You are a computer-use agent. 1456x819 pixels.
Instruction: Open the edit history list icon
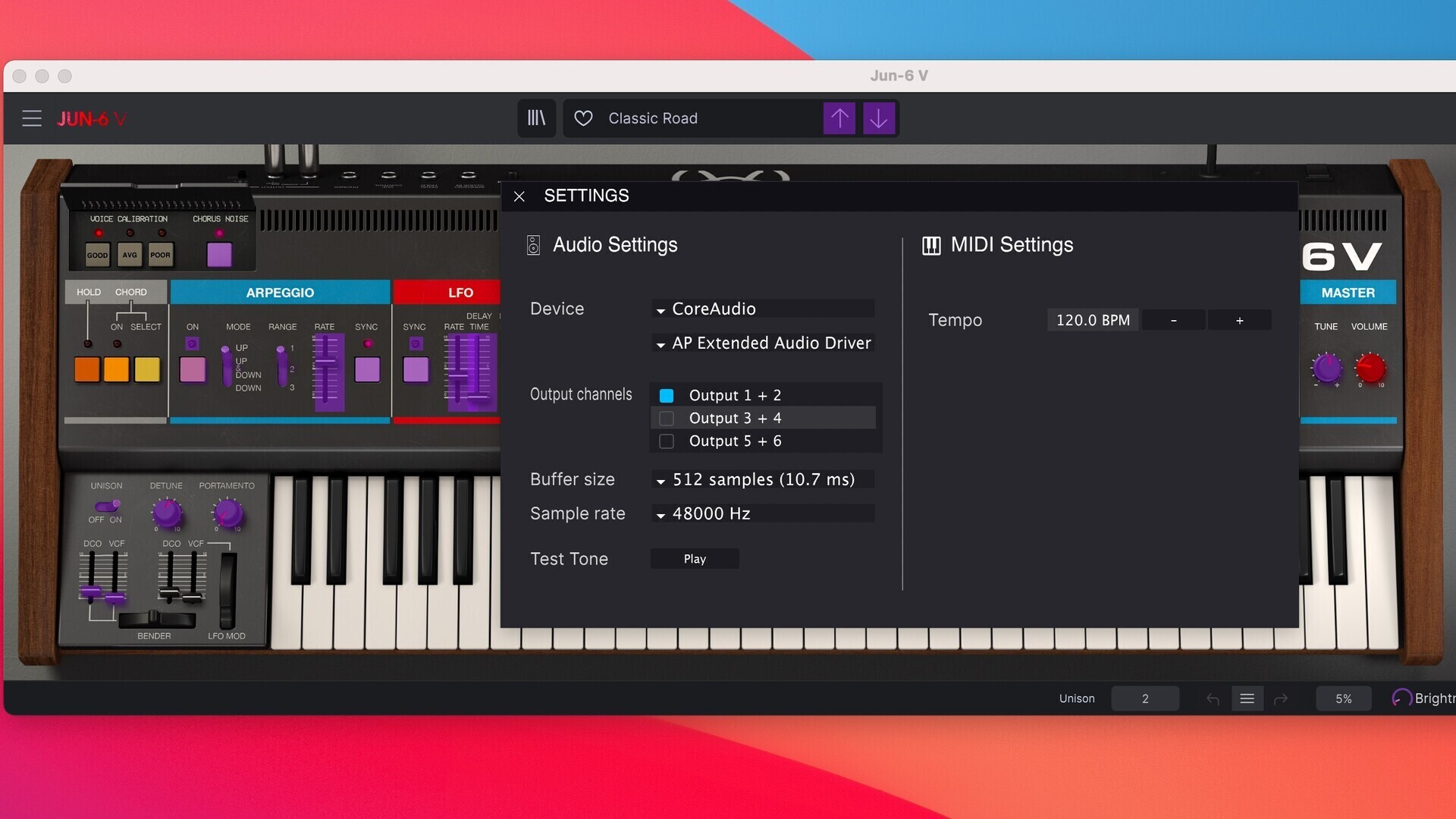[x=1247, y=699]
